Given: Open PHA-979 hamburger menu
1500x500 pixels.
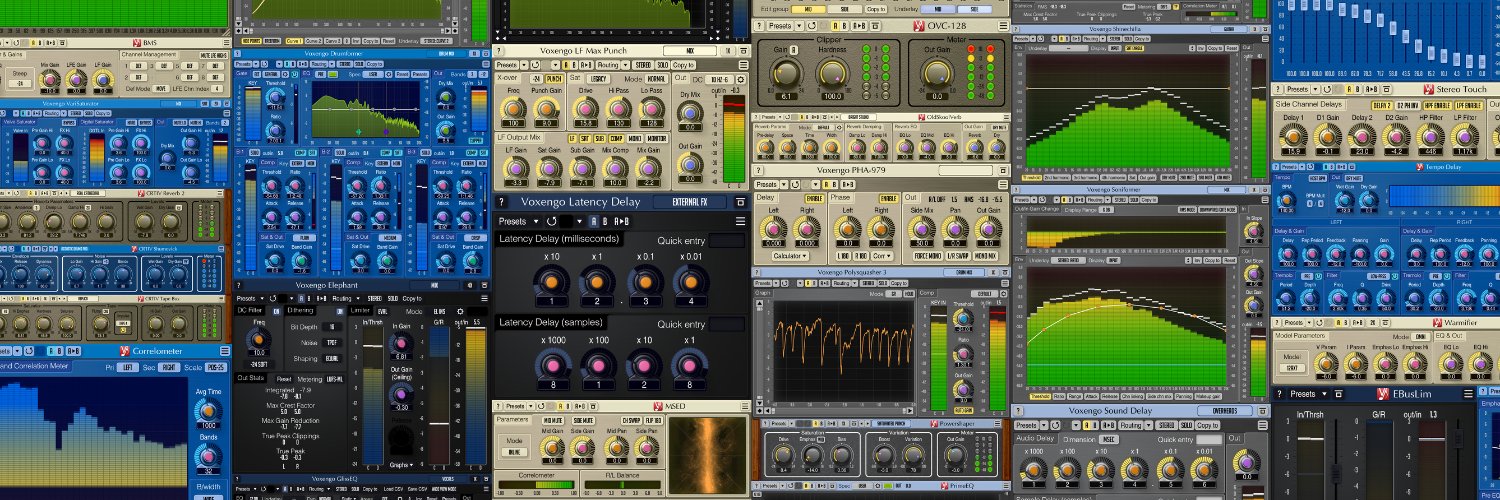Looking at the screenshot, I should [1003, 185].
